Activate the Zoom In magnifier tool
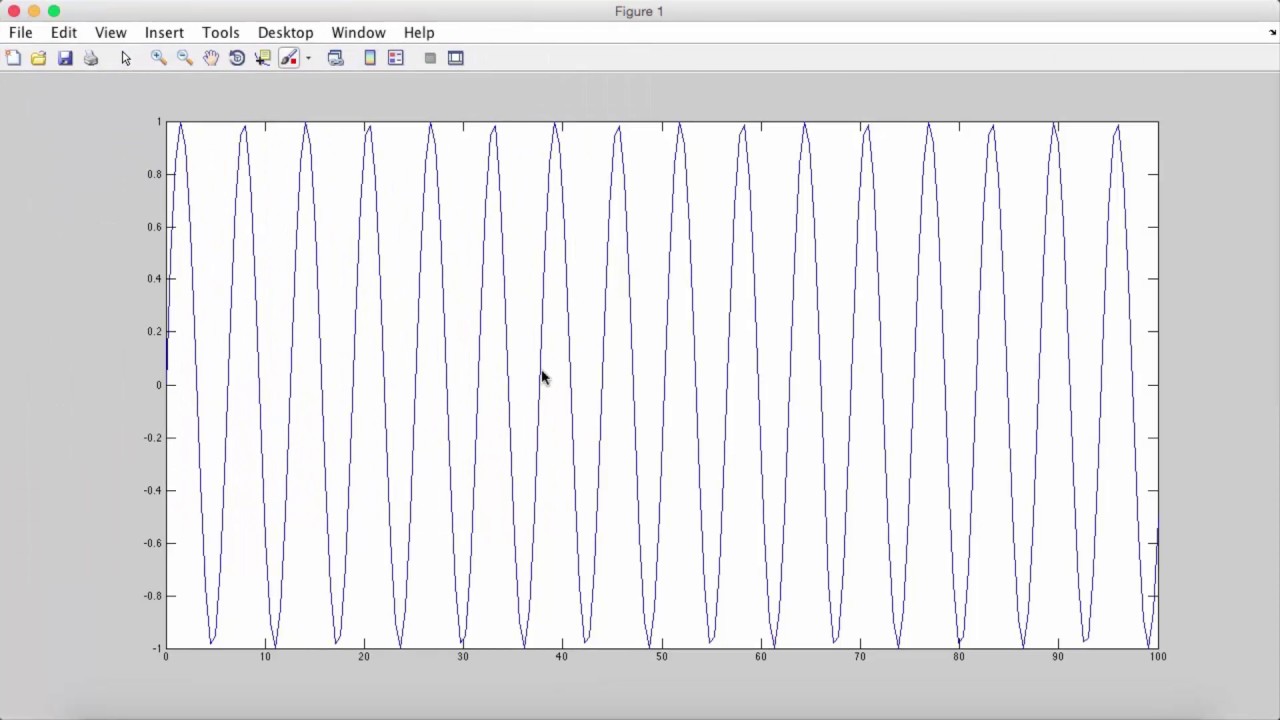Viewport: 1280px width, 720px height. [158, 58]
